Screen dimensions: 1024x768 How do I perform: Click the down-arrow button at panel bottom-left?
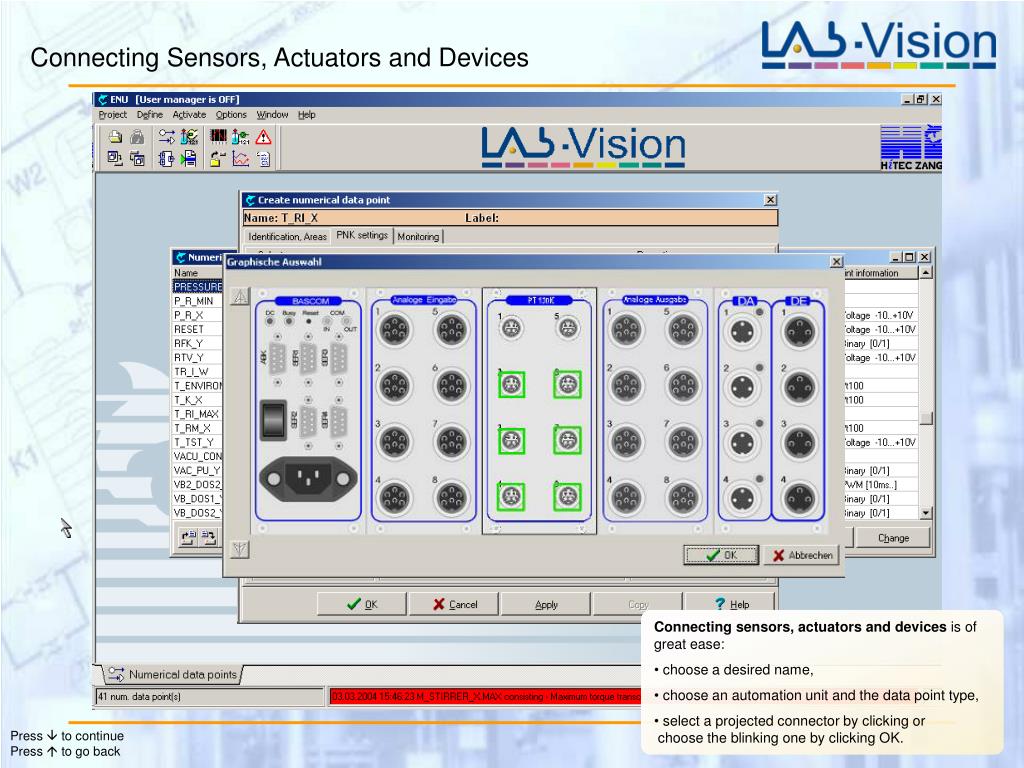(x=240, y=549)
